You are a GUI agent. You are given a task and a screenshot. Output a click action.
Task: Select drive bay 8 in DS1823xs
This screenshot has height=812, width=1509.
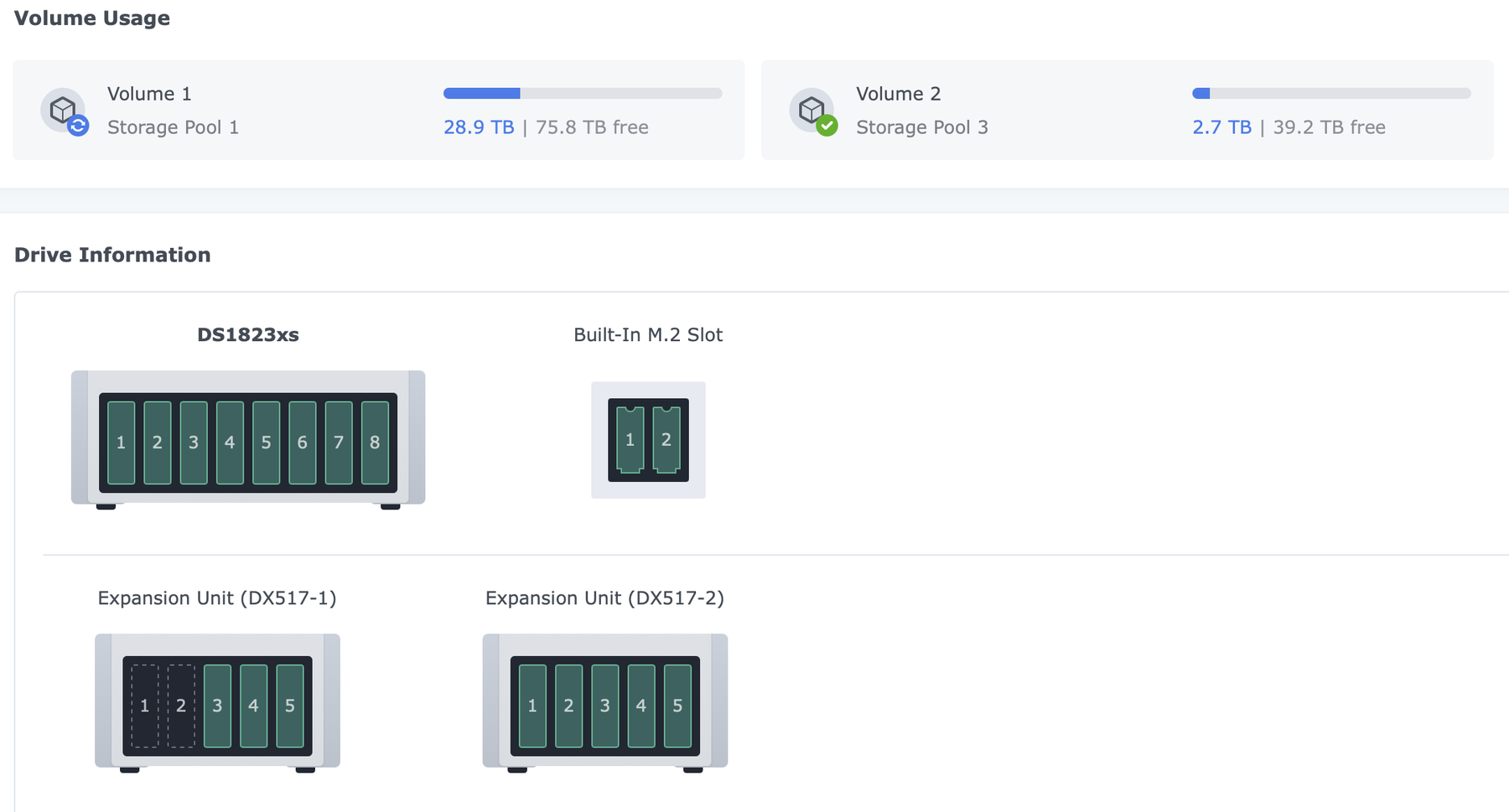(x=375, y=442)
